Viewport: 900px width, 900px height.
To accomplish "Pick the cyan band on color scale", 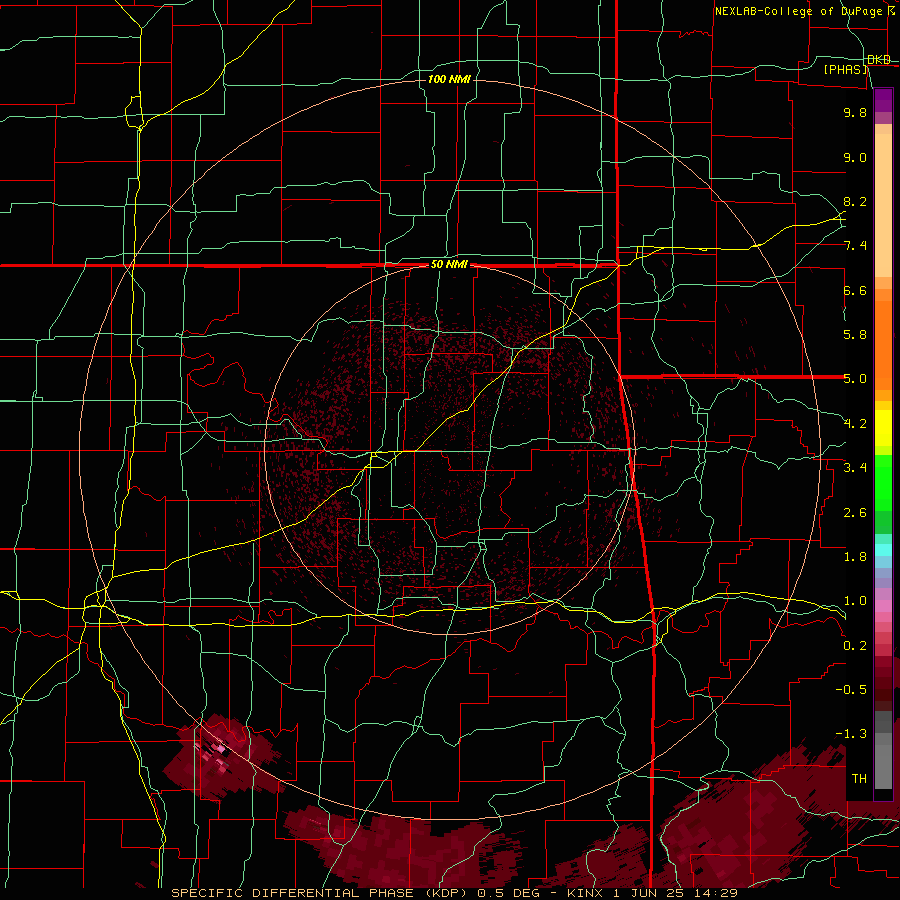I will pyautogui.click(x=883, y=550).
